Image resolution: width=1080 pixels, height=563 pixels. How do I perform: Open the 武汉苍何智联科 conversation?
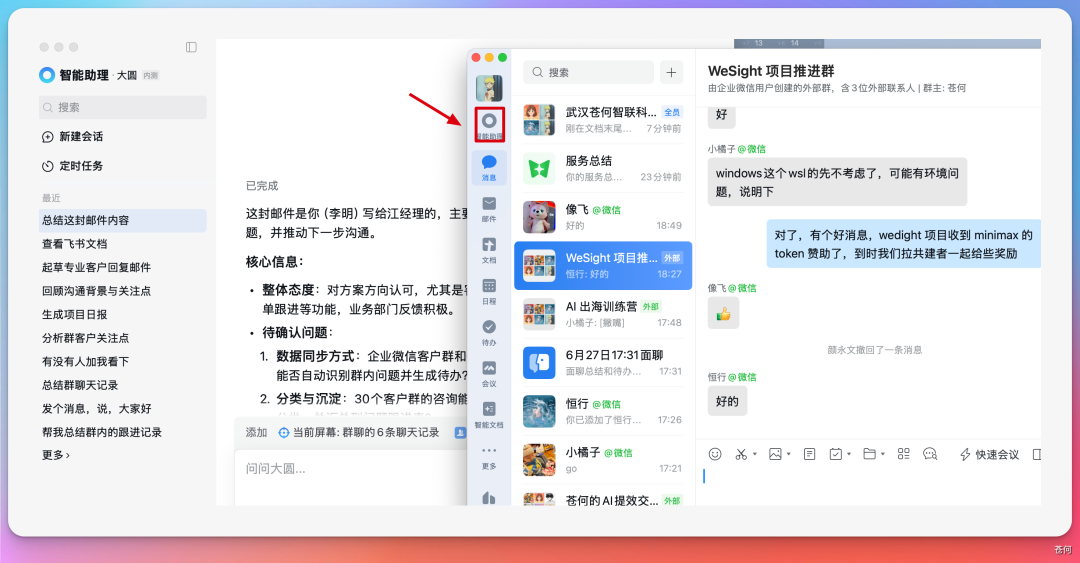[603, 120]
